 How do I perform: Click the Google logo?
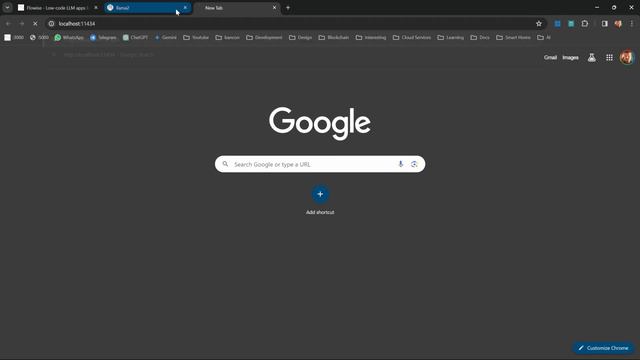tap(320, 123)
